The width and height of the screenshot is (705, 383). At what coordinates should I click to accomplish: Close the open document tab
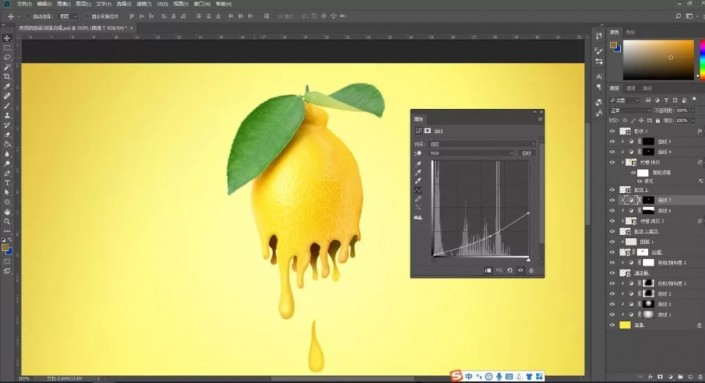[132, 28]
